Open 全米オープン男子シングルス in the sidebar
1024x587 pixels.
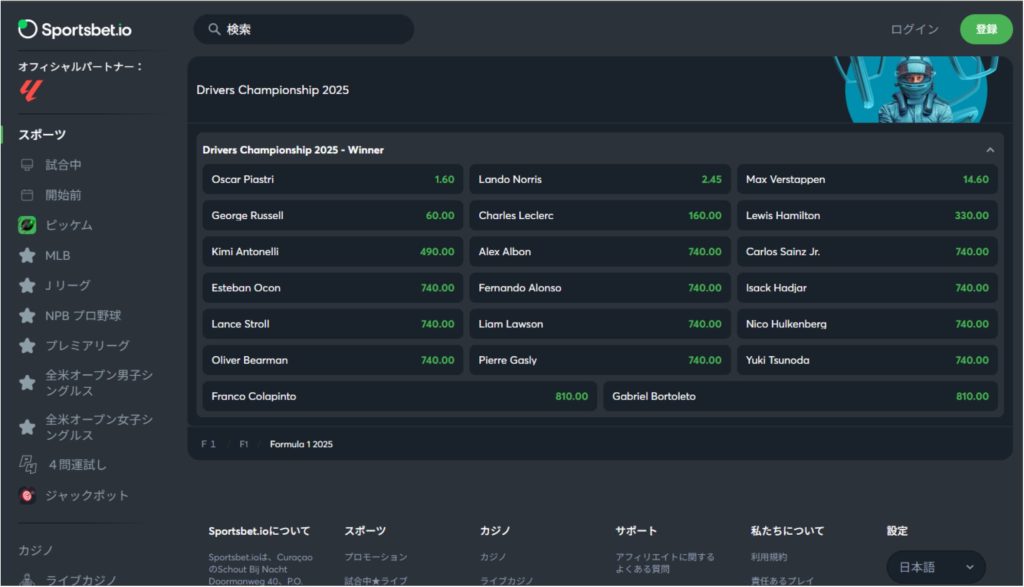coord(99,383)
